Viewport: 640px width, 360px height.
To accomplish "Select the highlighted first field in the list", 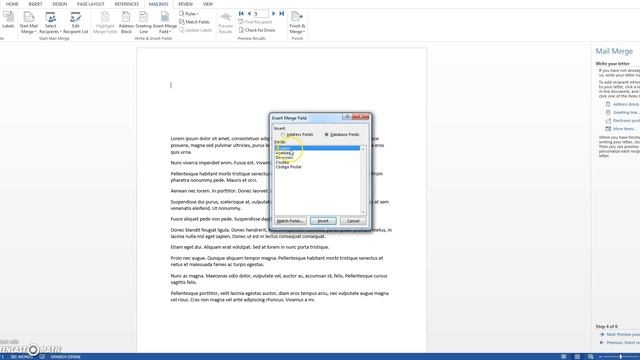I will tap(318, 148).
